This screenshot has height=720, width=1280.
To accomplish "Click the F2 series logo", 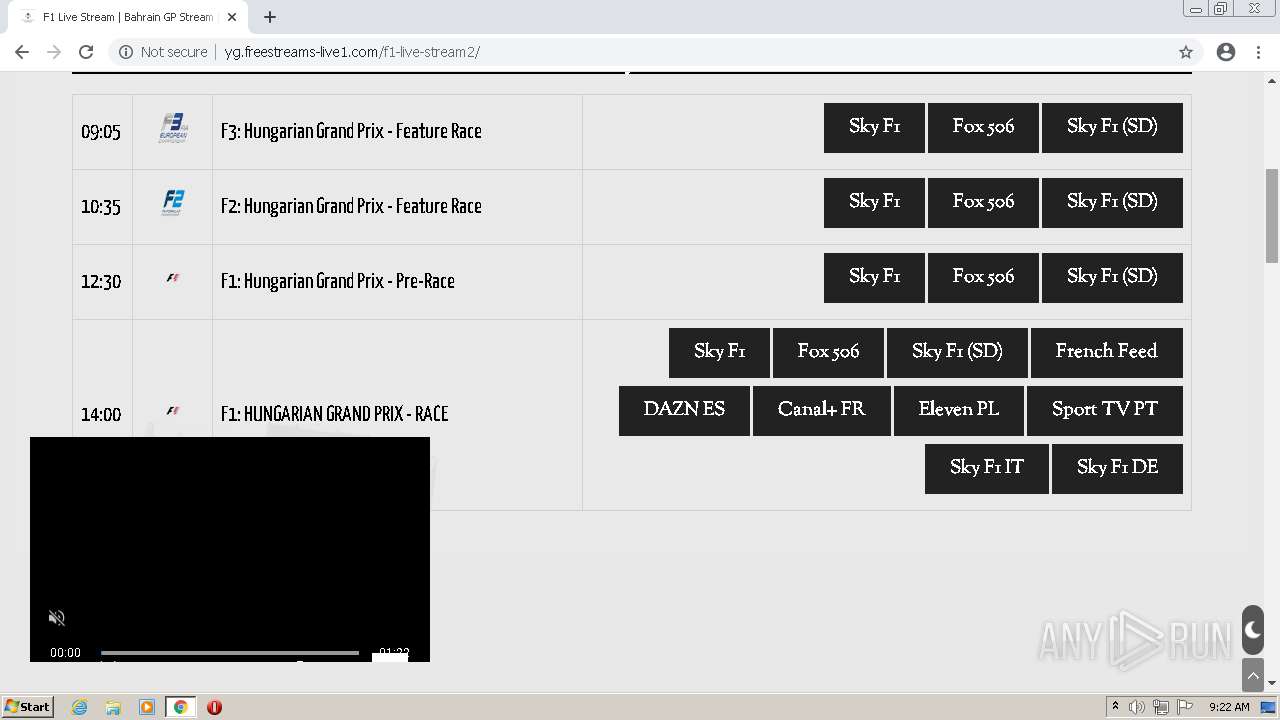I will click(x=173, y=203).
